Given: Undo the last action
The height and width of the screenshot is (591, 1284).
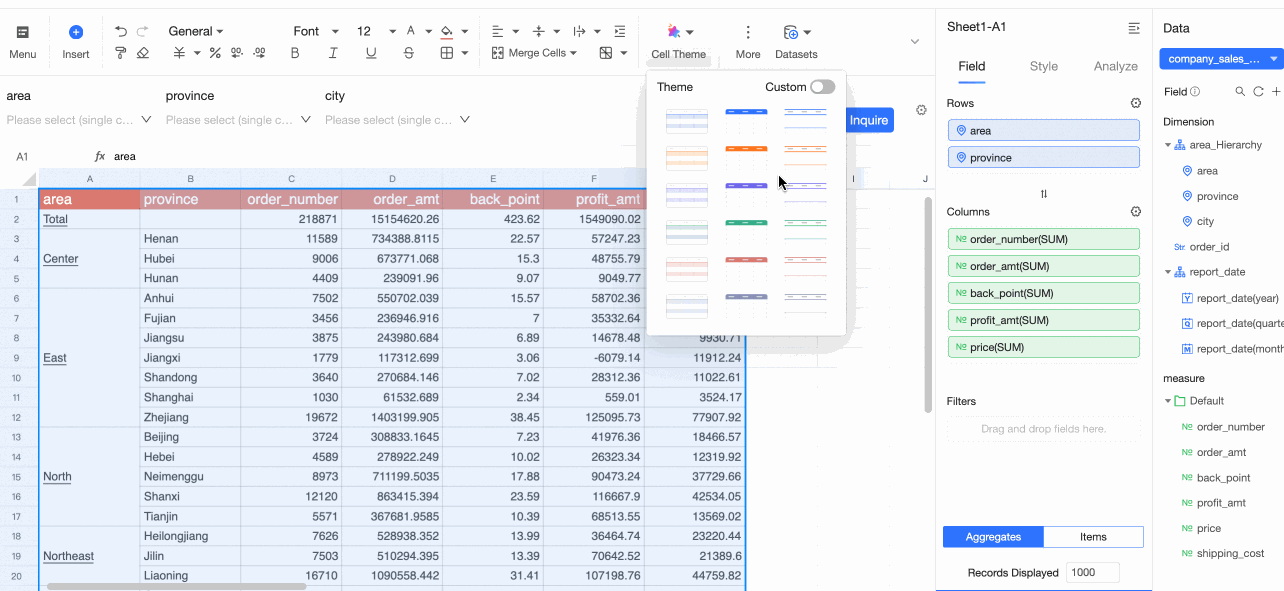Looking at the screenshot, I should click(x=121, y=31).
